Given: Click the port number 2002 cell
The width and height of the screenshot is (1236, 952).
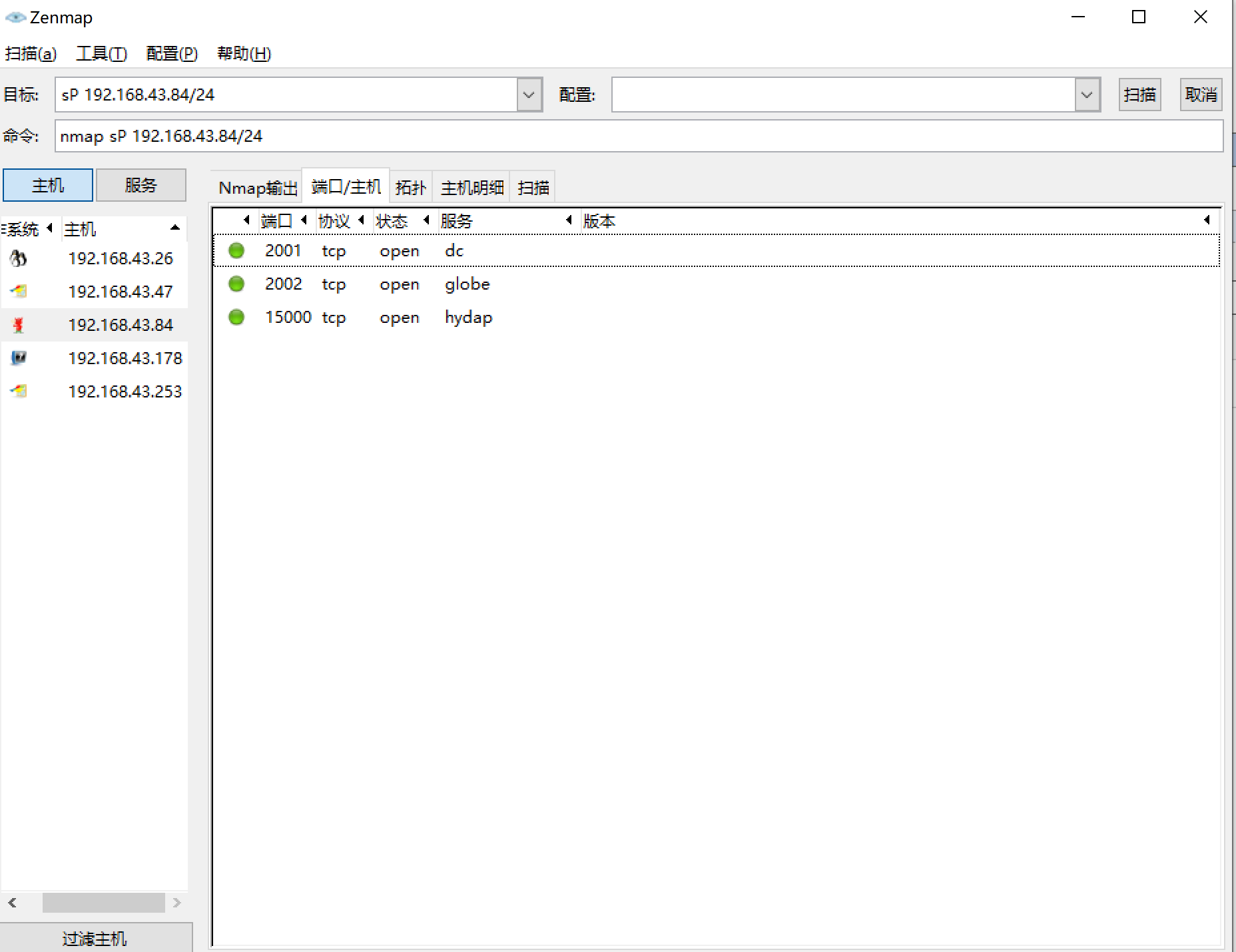Looking at the screenshot, I should pyautogui.click(x=283, y=284).
